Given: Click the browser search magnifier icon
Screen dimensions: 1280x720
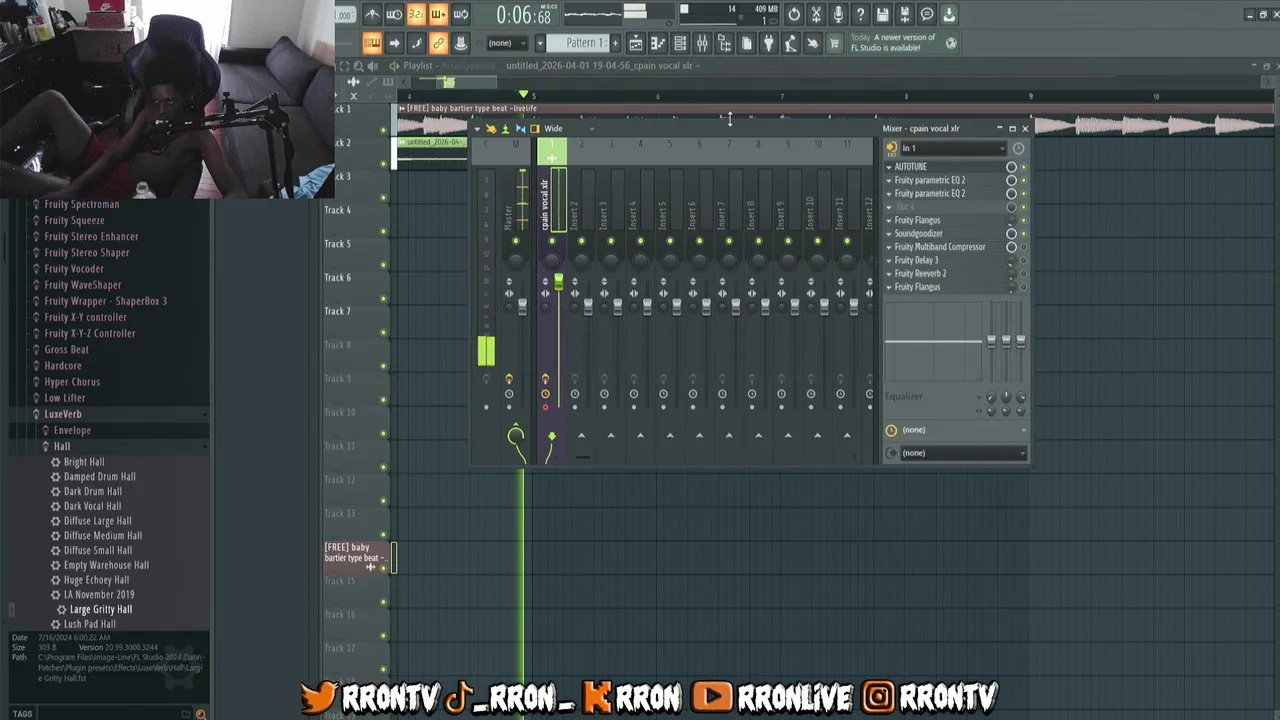Looking at the screenshot, I should pyautogui.click(x=201, y=713).
